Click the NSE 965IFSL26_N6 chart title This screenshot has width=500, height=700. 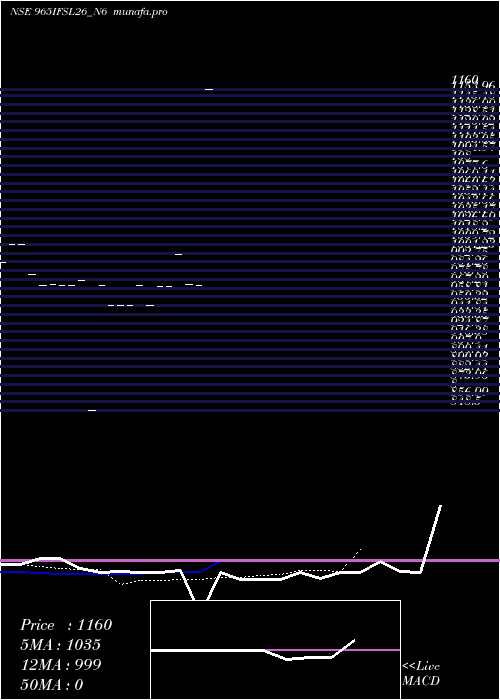(58, 12)
